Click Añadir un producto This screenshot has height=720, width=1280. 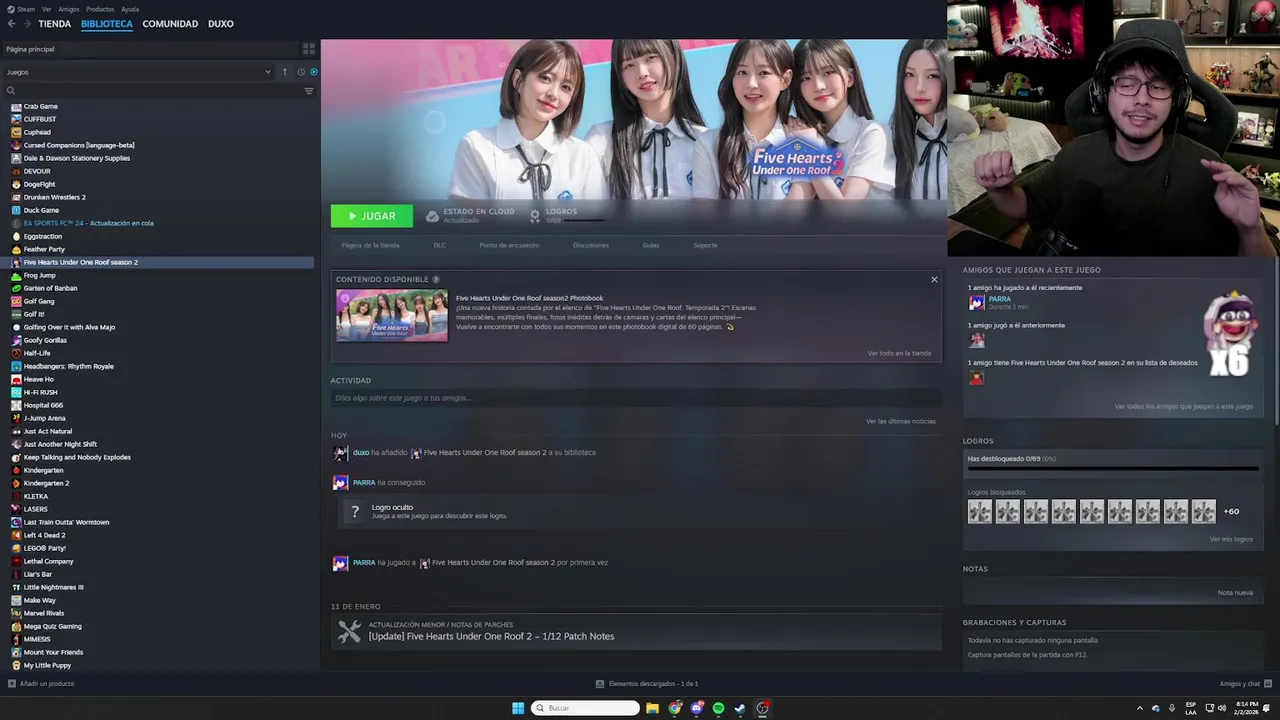pyautogui.click(x=41, y=684)
